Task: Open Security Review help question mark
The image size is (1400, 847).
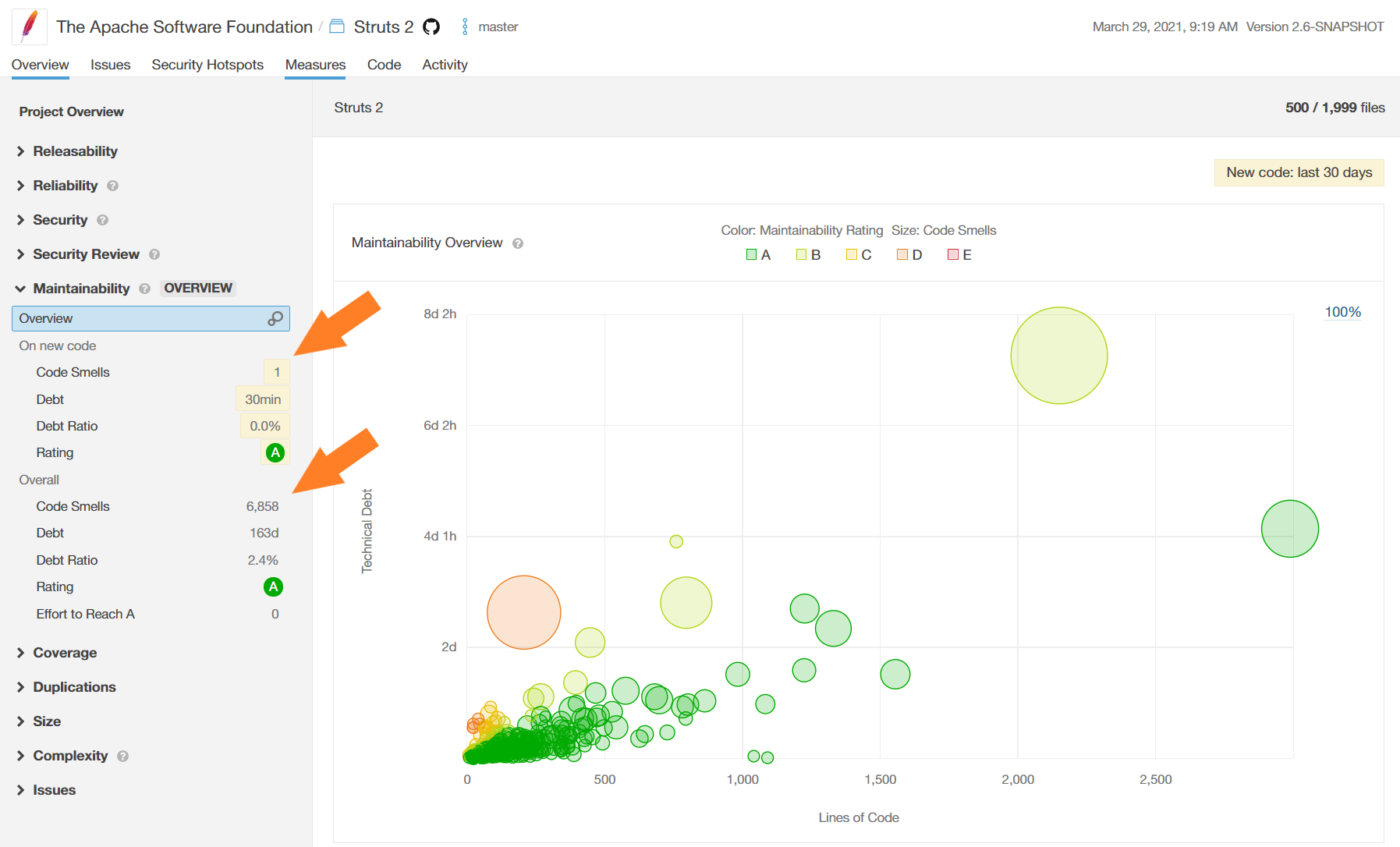Action: [154, 254]
